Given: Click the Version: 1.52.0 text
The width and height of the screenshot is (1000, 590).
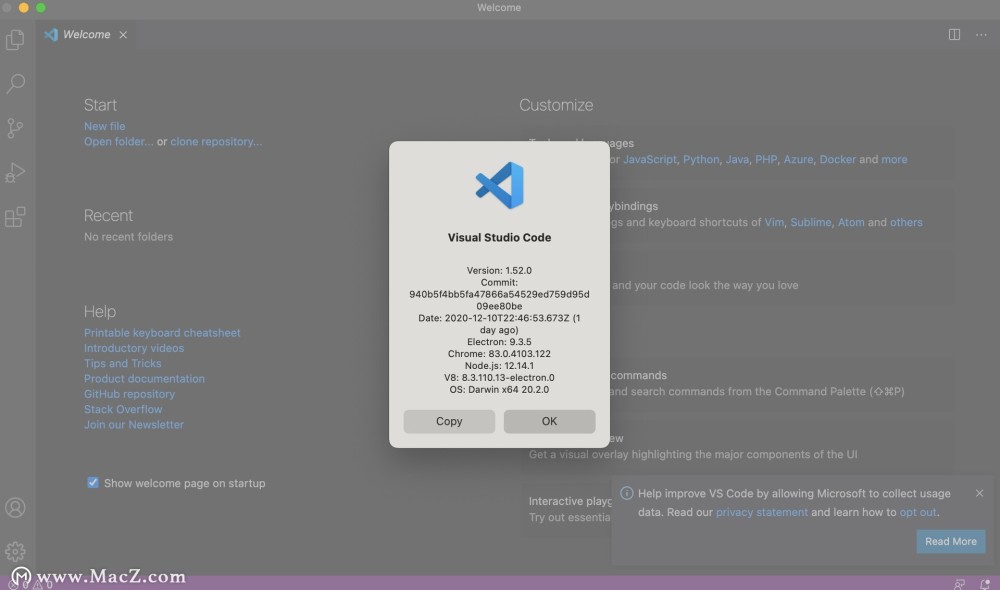Looking at the screenshot, I should tap(499, 270).
